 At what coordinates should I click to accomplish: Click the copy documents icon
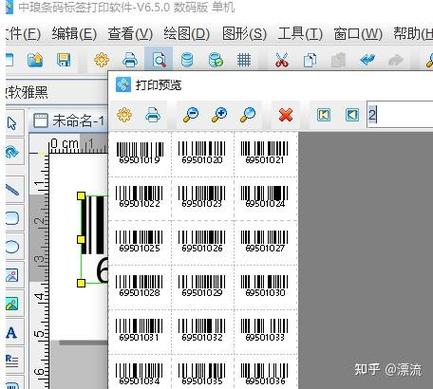(310, 60)
